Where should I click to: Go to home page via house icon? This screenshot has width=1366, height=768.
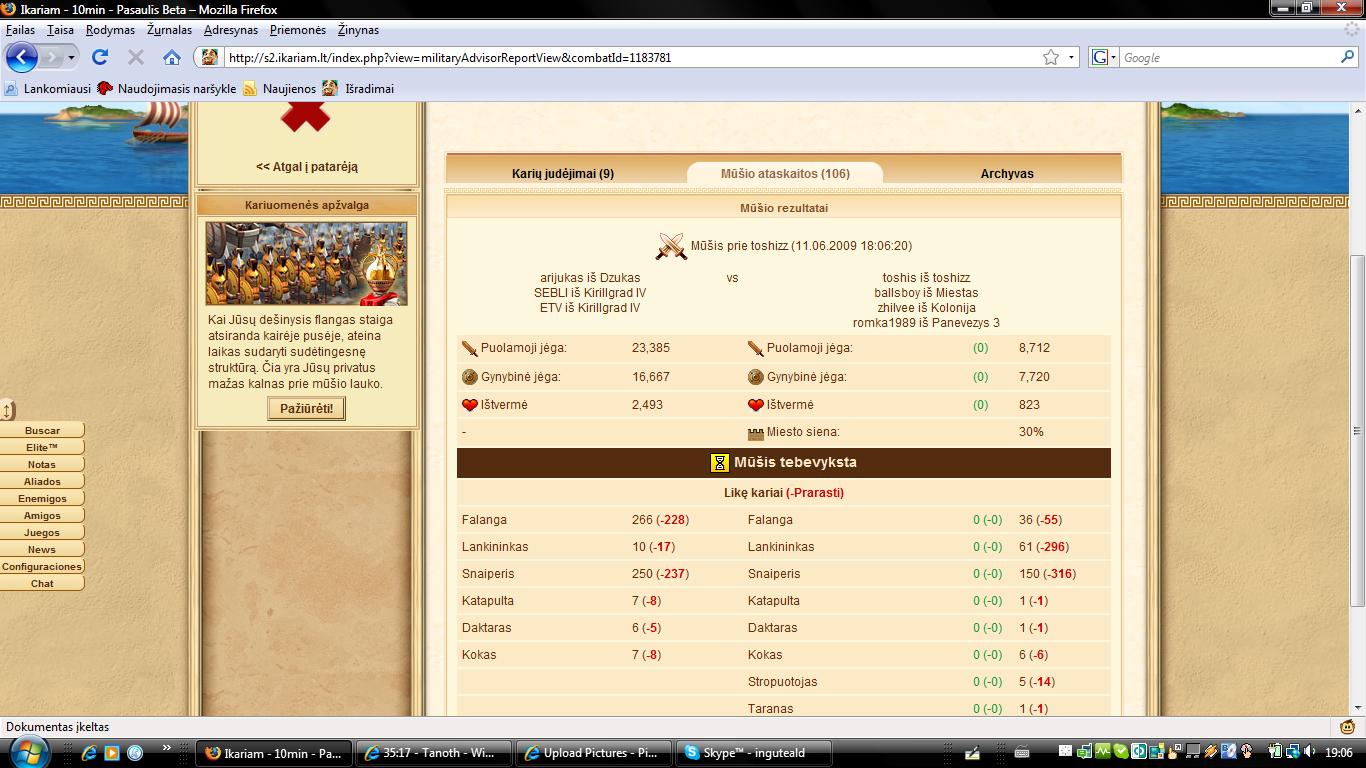pyautogui.click(x=172, y=57)
